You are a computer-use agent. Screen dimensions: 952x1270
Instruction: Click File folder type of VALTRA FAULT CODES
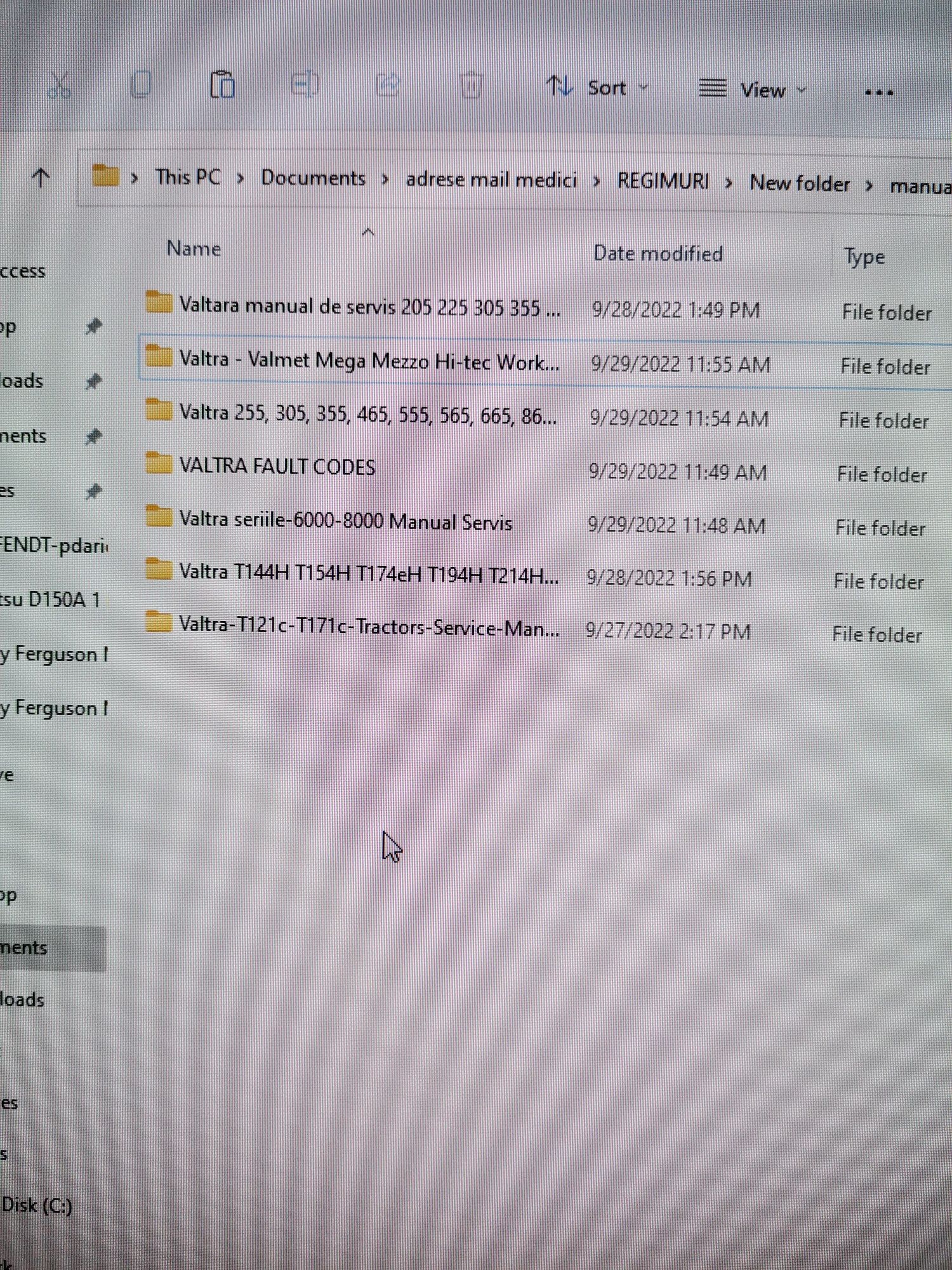882,474
